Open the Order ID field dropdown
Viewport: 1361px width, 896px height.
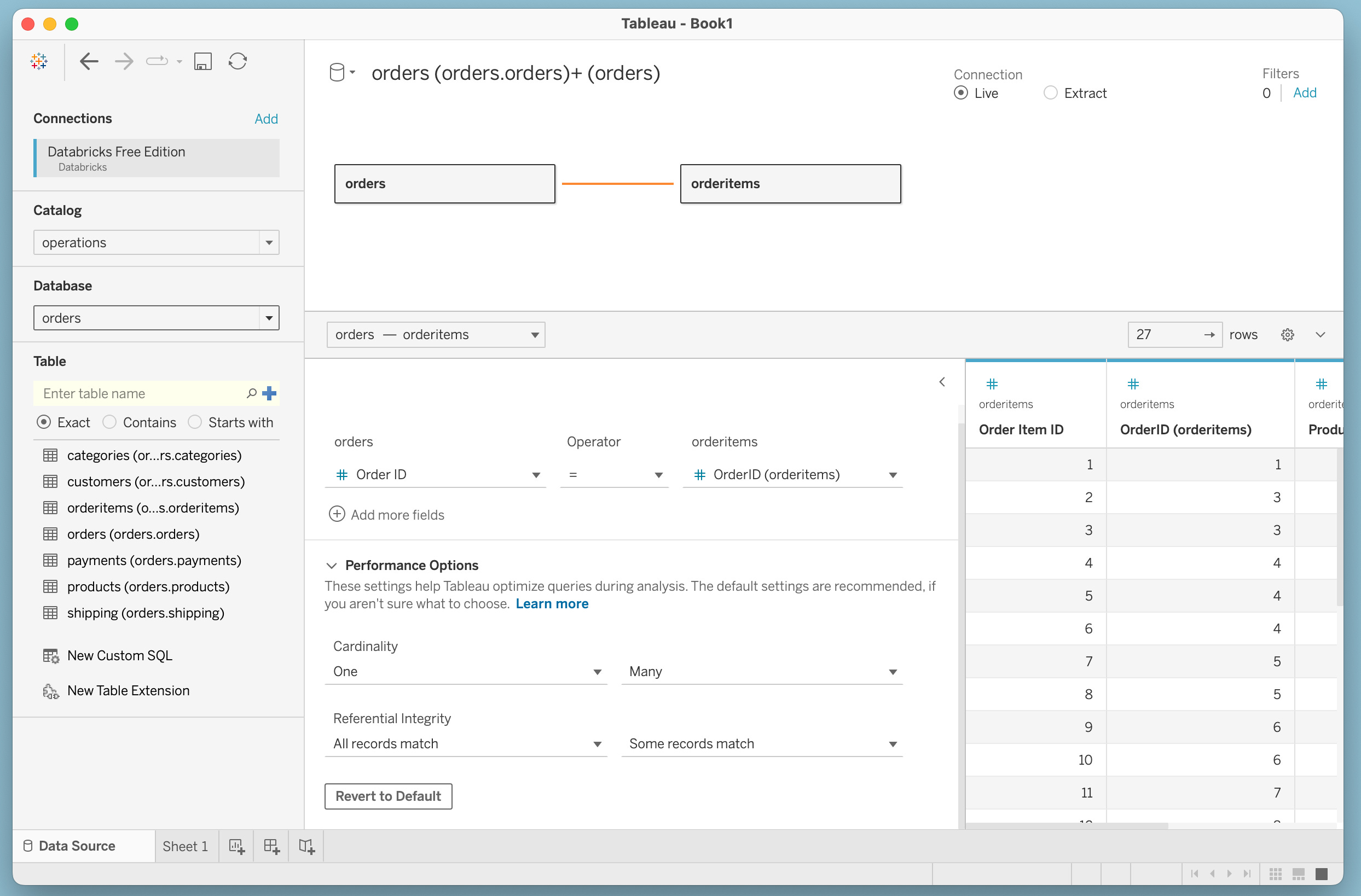tap(436, 474)
